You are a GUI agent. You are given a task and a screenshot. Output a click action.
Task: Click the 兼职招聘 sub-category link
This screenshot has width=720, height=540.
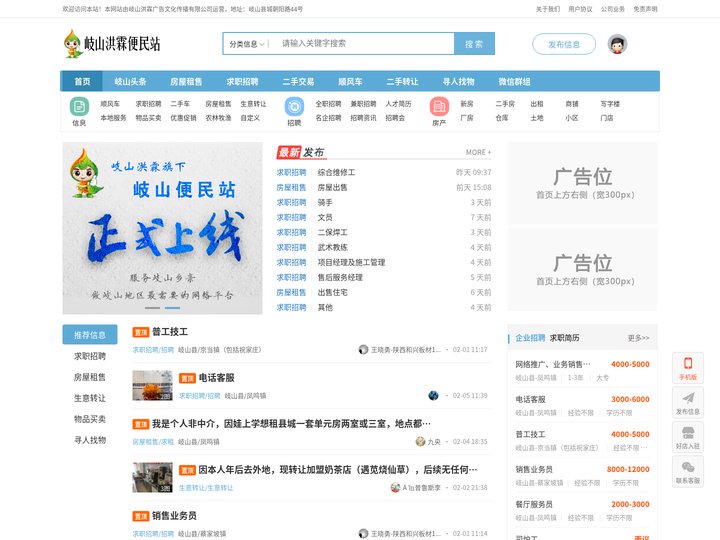click(x=363, y=104)
